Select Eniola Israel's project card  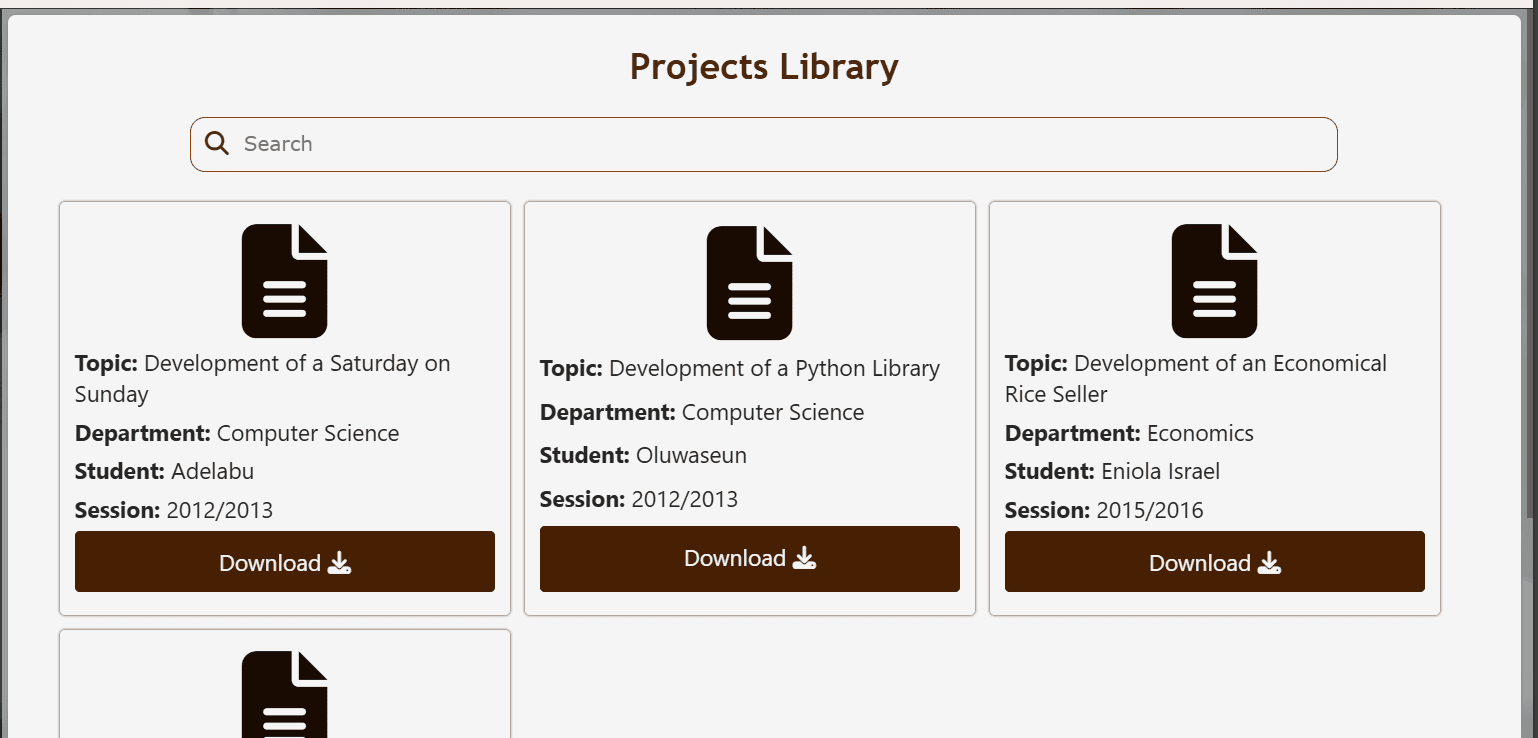[1213, 405]
